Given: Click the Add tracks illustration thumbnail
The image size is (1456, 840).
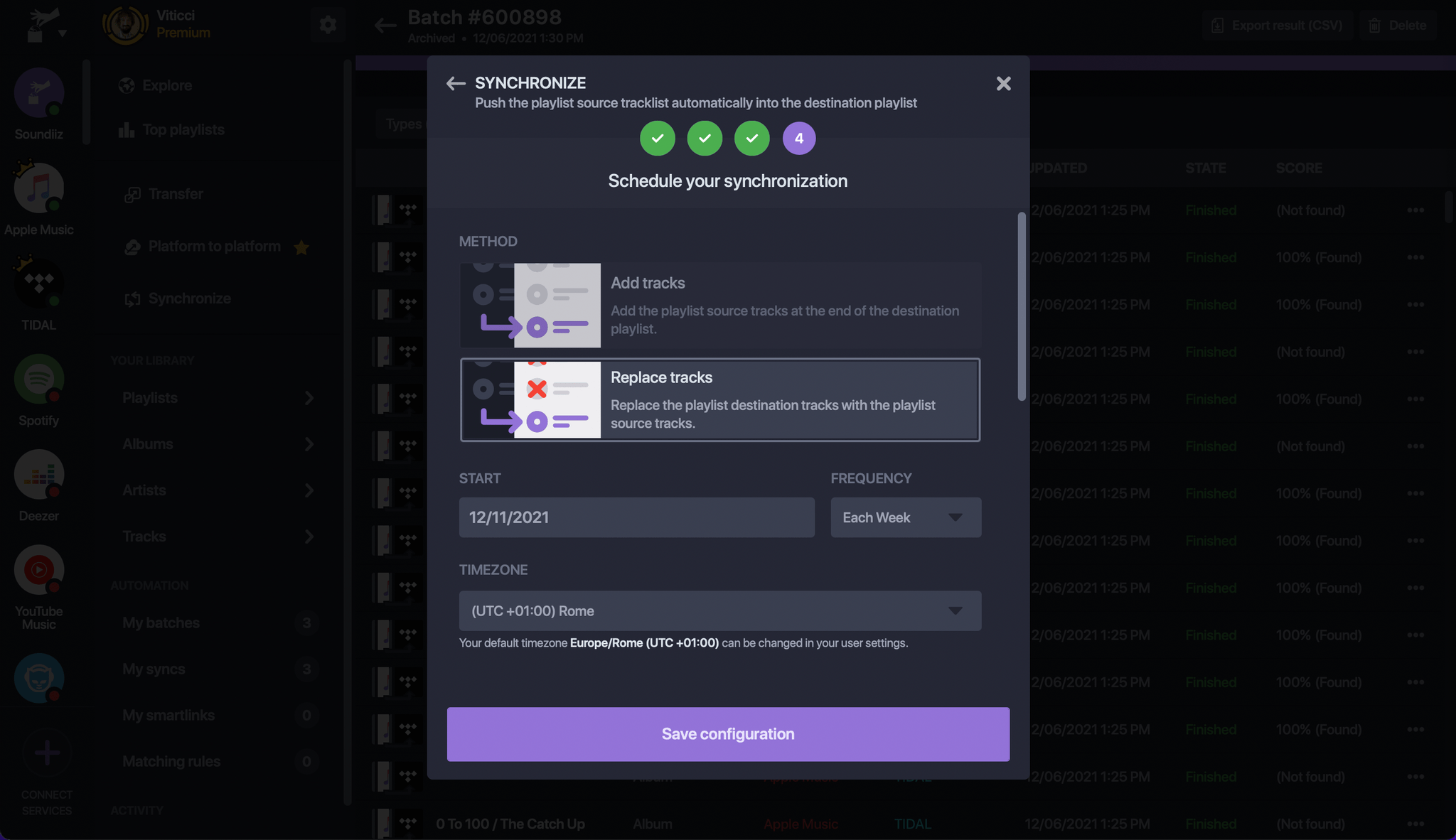Looking at the screenshot, I should (530, 306).
